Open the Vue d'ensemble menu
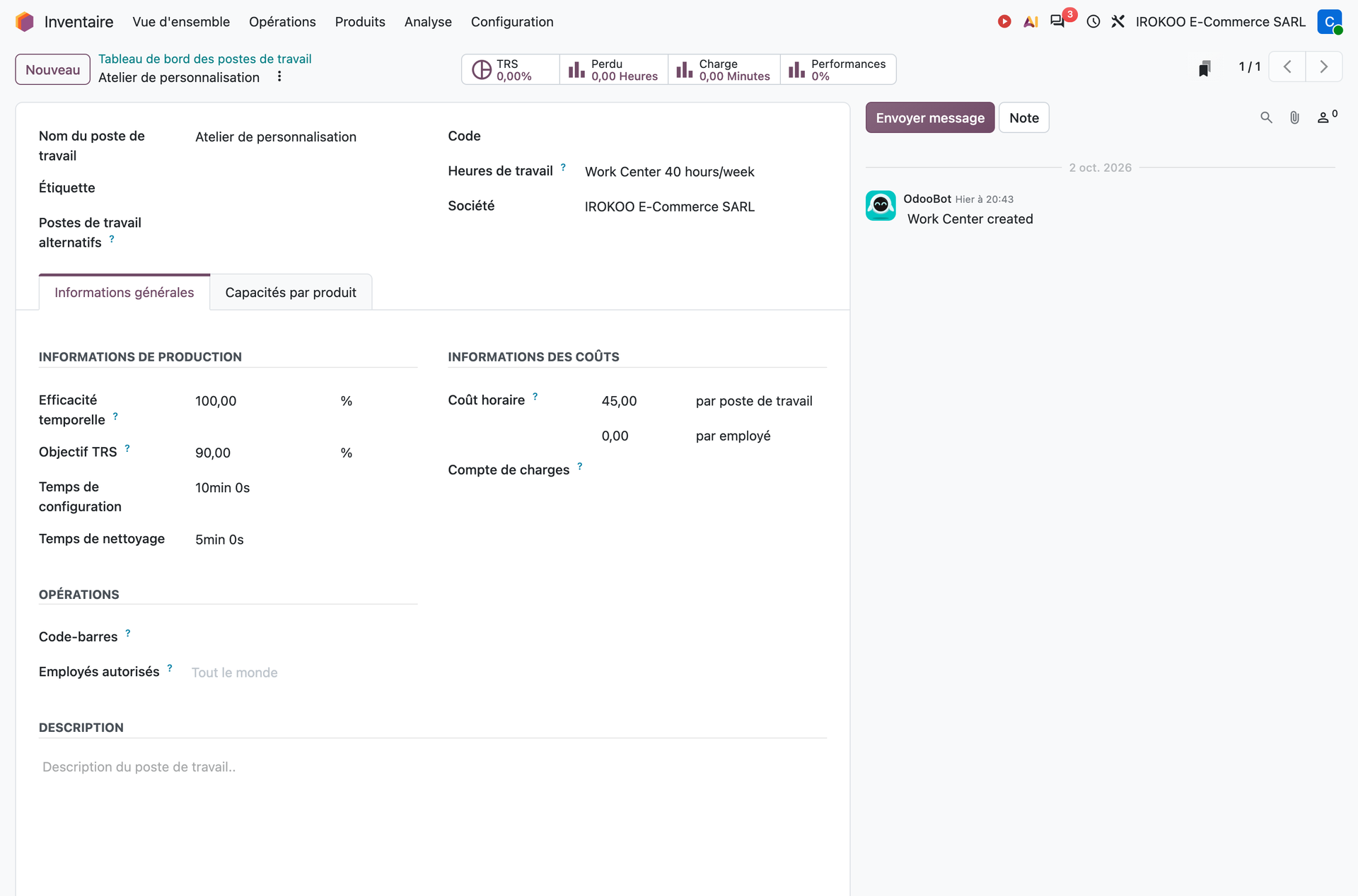The height and width of the screenshot is (896, 1358). (x=181, y=22)
